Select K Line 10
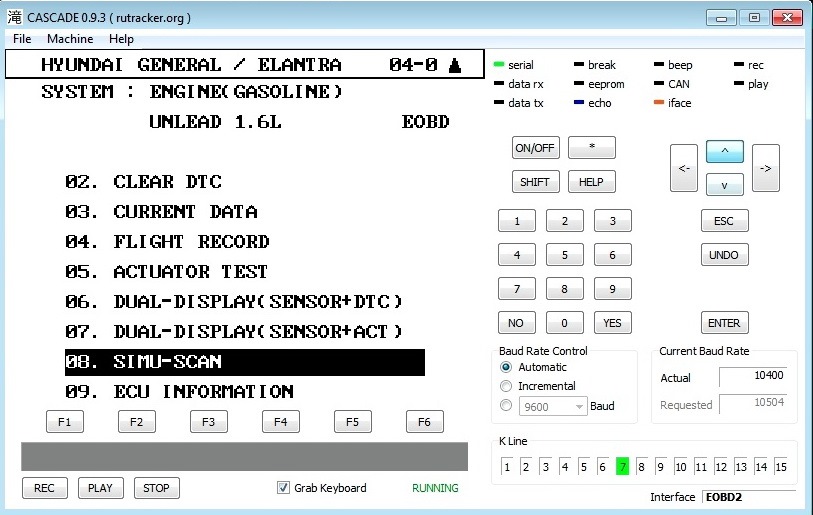Image resolution: width=813 pixels, height=515 pixels. (x=681, y=467)
